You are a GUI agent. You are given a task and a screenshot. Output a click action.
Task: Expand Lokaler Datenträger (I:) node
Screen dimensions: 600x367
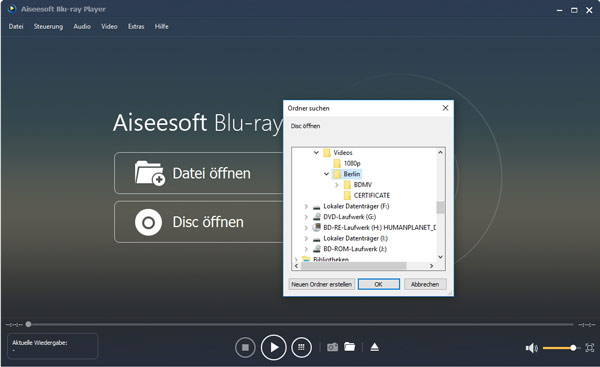306,238
